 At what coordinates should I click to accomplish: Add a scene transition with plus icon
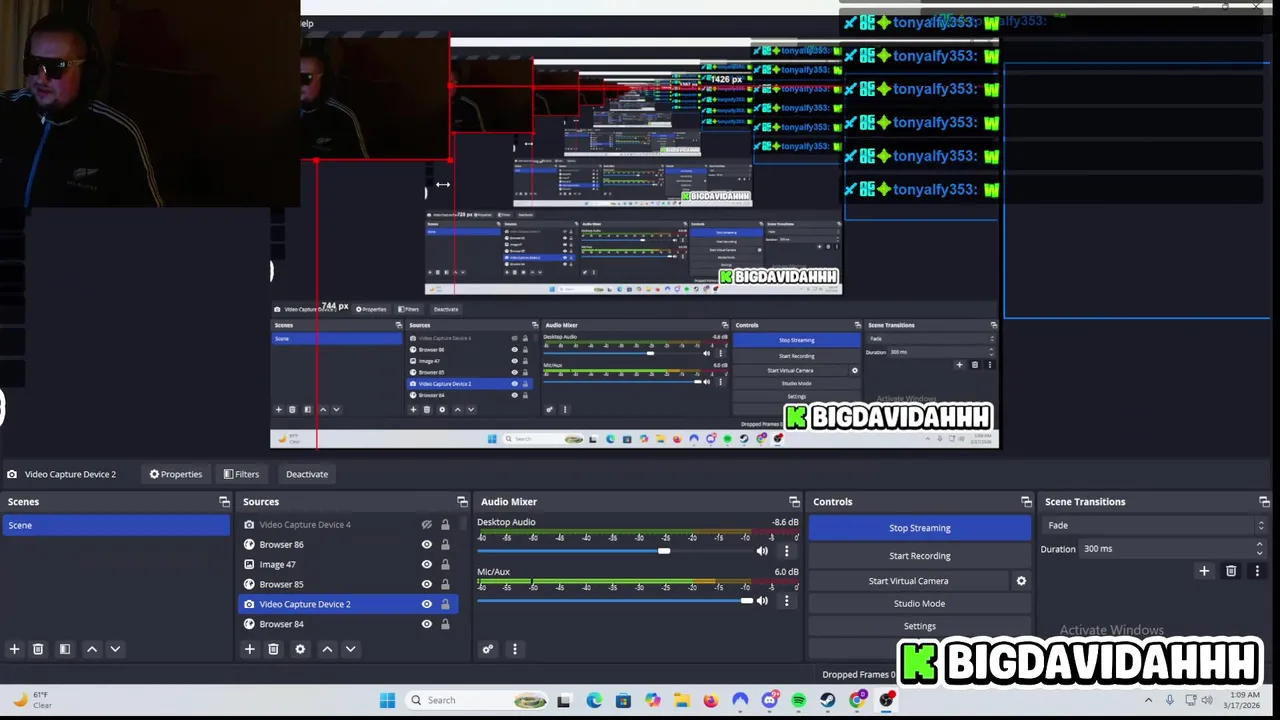point(1204,571)
